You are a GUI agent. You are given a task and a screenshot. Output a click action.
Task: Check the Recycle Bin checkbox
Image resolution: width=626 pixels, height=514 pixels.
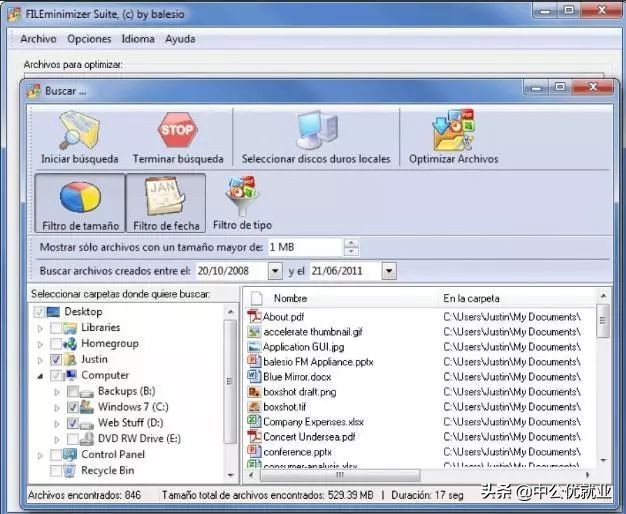[x=56, y=470]
